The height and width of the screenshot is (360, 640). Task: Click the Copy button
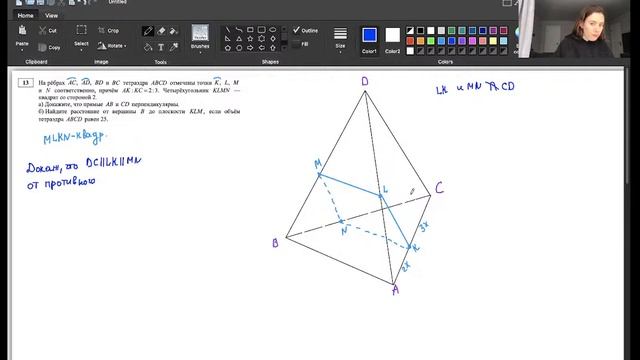click(x=49, y=47)
